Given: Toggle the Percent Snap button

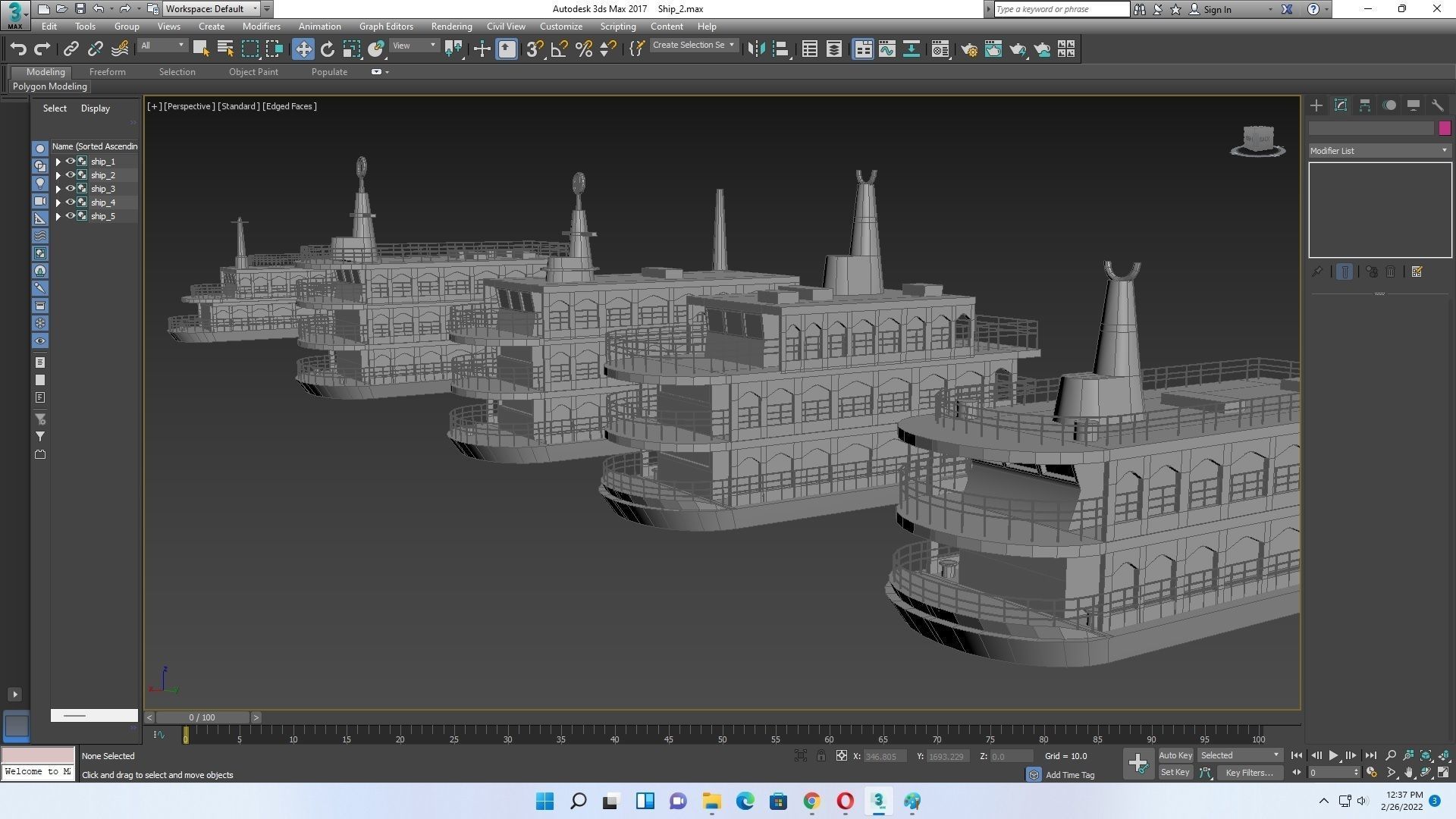Looking at the screenshot, I should point(584,49).
